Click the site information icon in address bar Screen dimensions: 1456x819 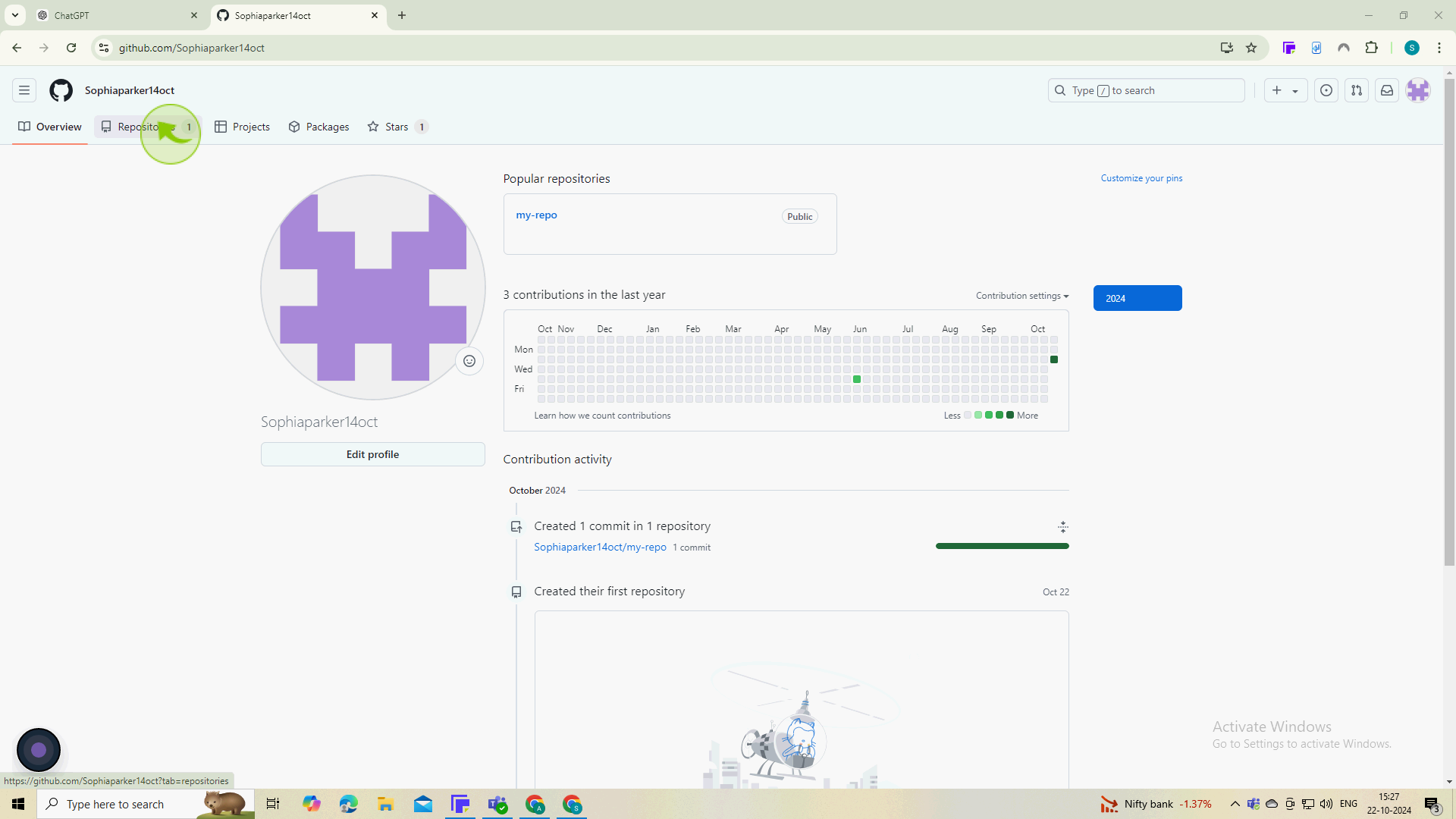(x=104, y=48)
